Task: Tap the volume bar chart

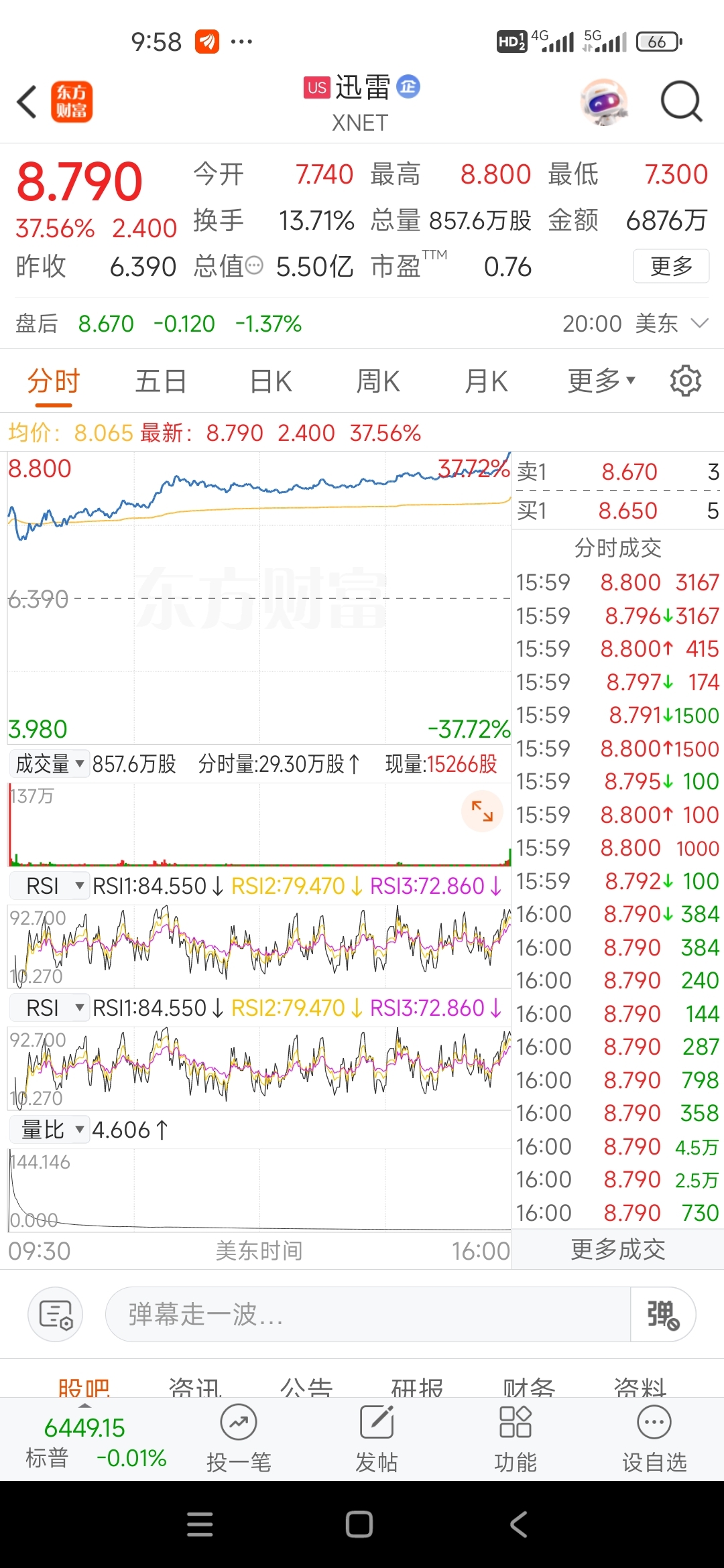Action: (x=259, y=824)
